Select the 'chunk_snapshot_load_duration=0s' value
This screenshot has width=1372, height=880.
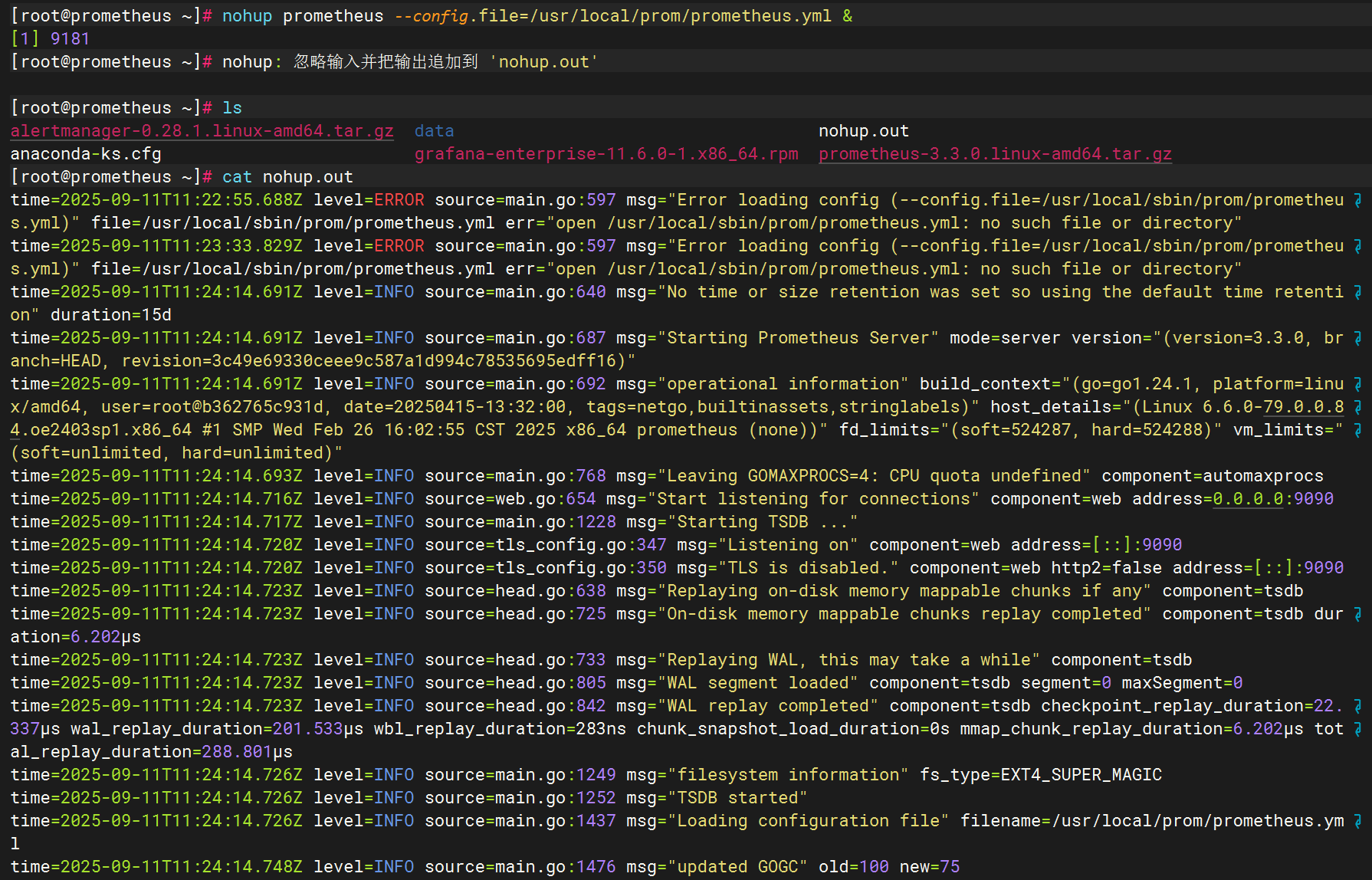(793, 729)
